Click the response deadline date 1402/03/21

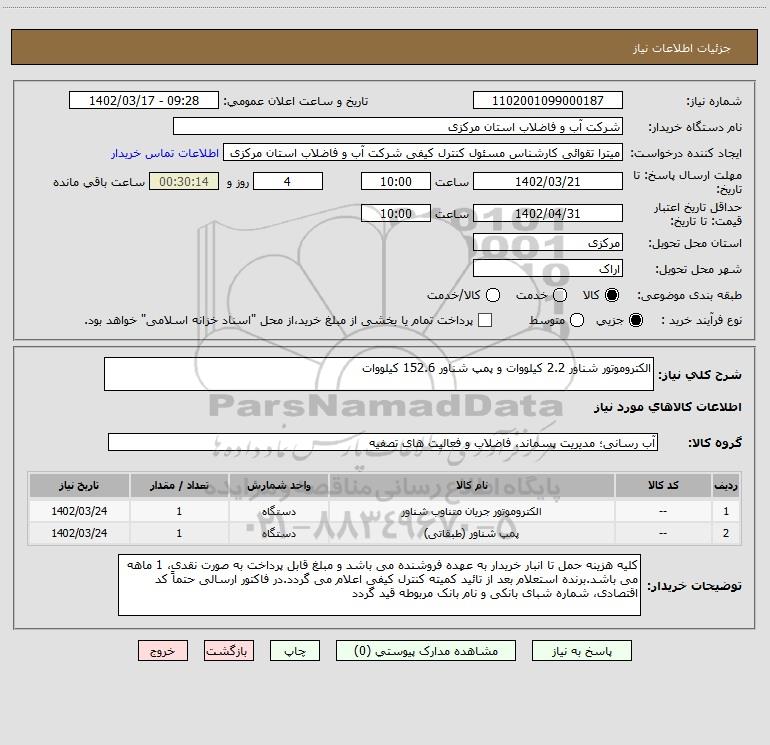pos(548,181)
